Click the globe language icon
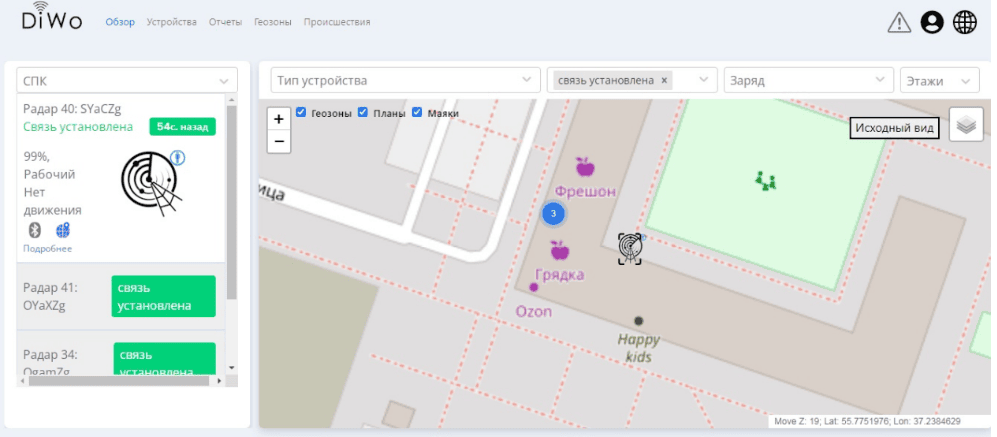The height and width of the screenshot is (437, 997). [965, 23]
